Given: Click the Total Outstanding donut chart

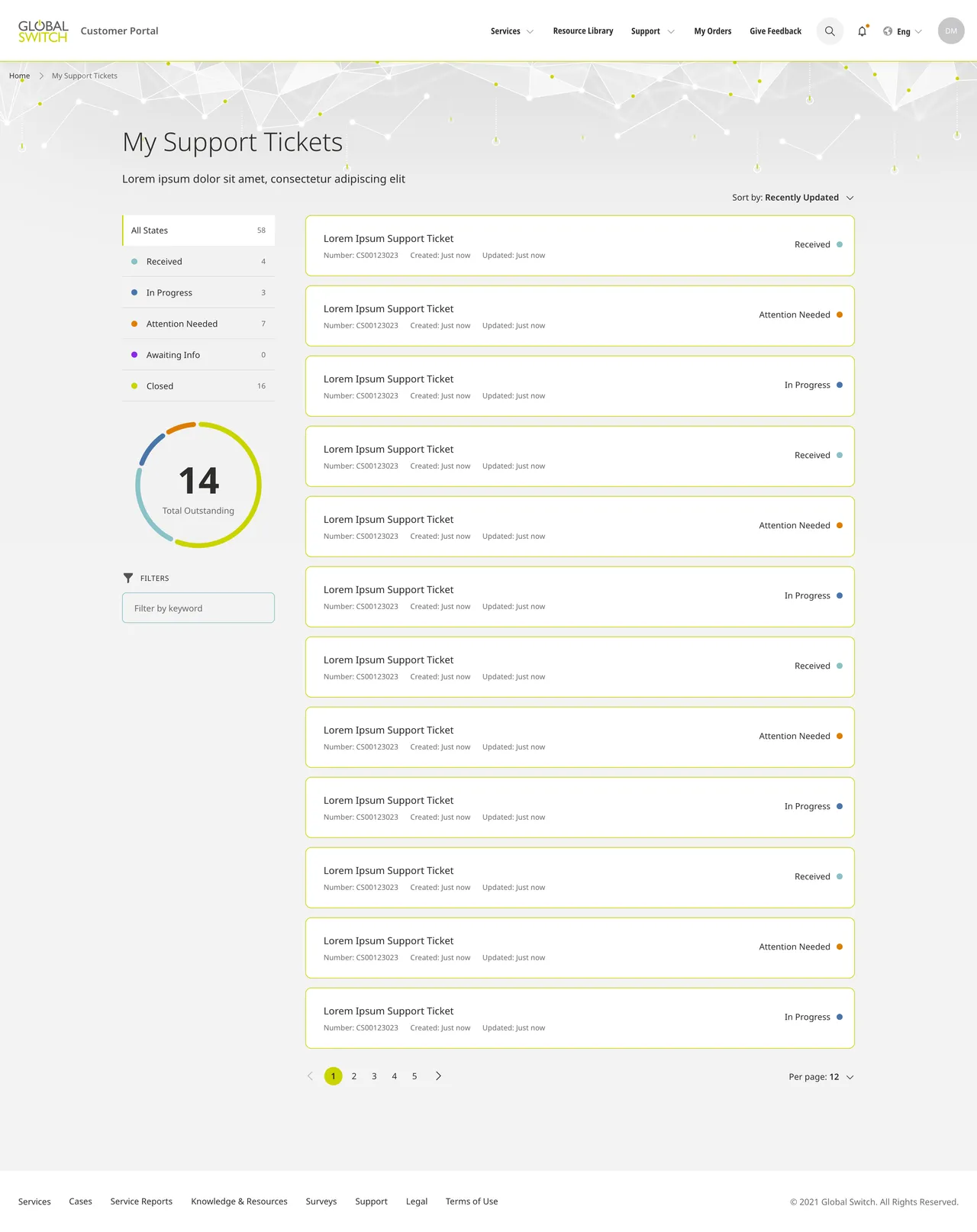Looking at the screenshot, I should (x=198, y=484).
